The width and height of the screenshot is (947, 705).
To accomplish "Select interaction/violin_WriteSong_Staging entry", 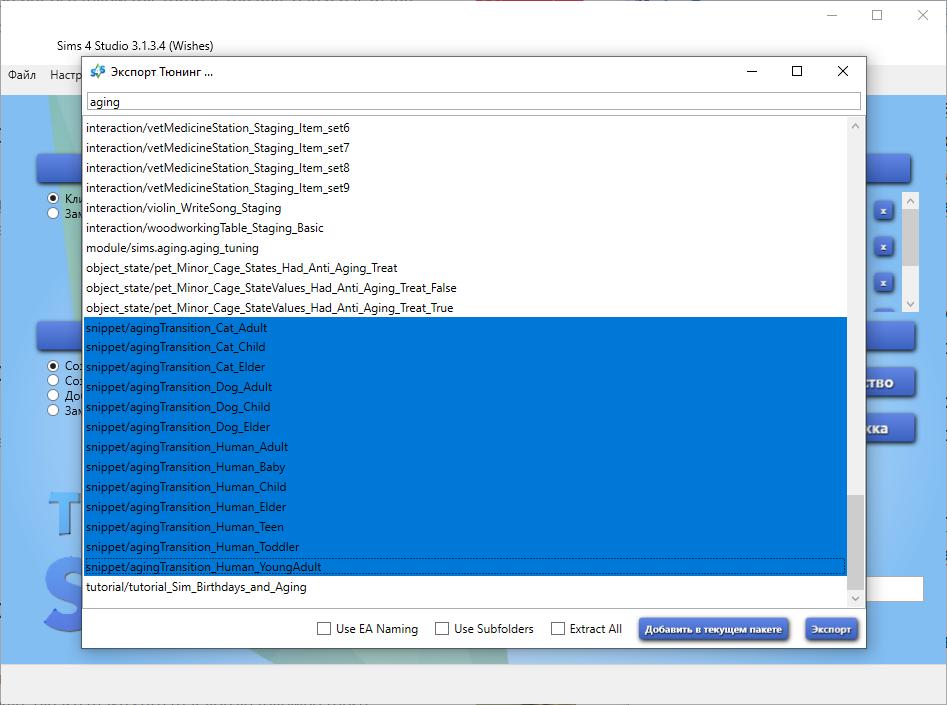I will pyautogui.click(x=183, y=208).
